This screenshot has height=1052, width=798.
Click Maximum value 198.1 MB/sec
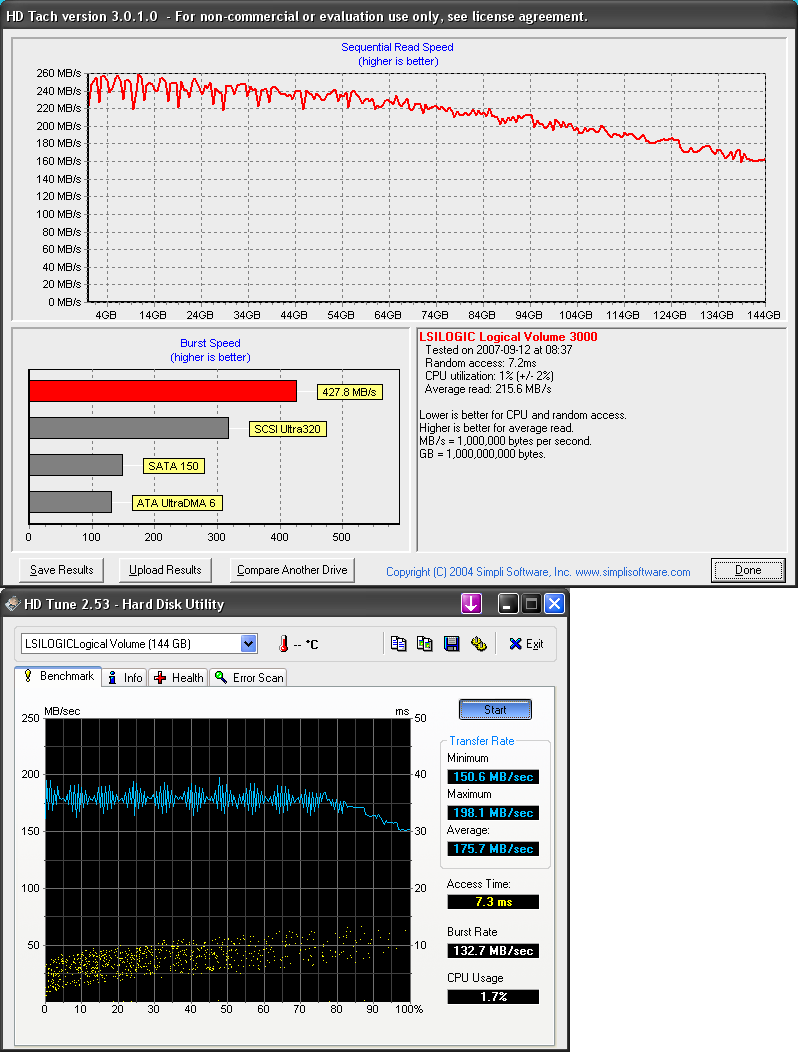(x=493, y=813)
